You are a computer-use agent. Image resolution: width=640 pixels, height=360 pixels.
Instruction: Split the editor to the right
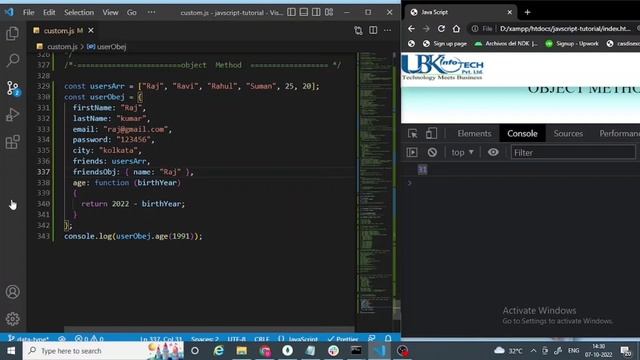click(x=373, y=31)
